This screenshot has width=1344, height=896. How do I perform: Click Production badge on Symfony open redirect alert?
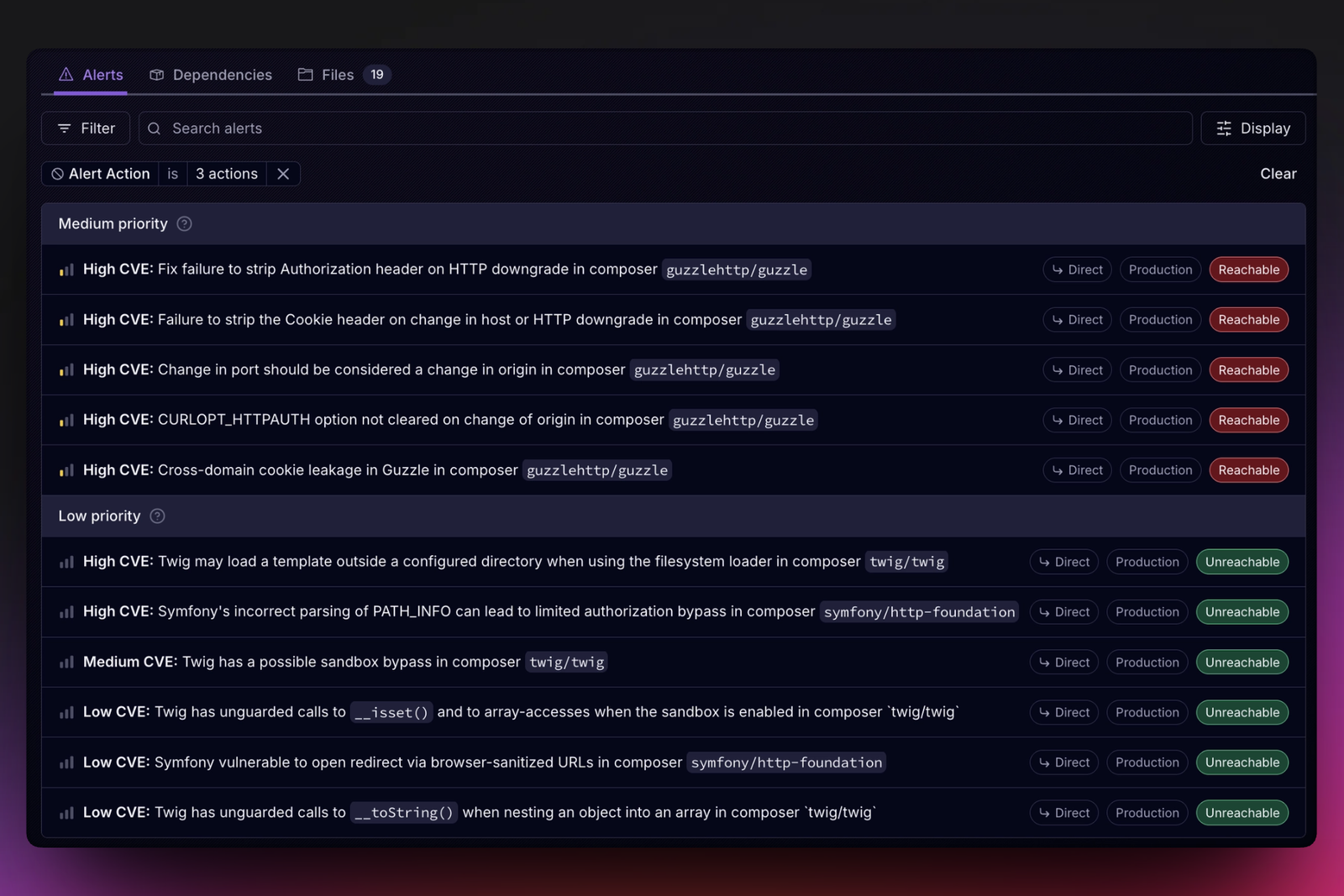pos(1147,762)
